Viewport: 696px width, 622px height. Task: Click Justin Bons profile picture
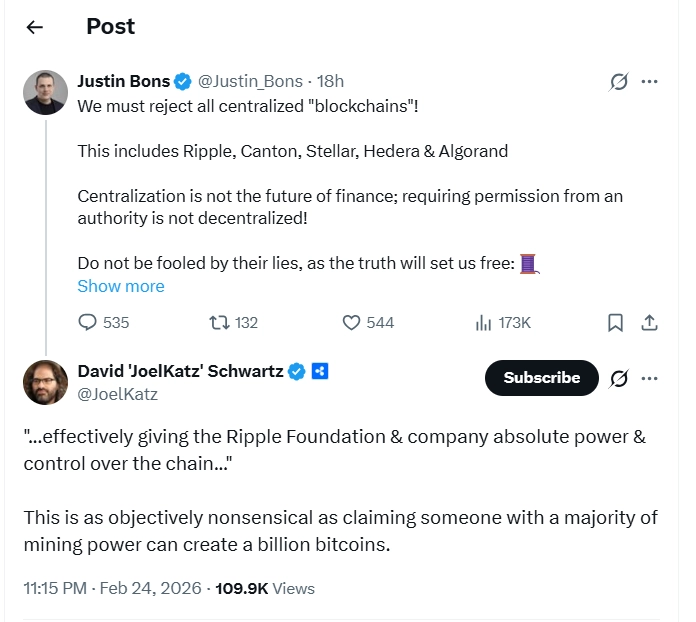[45, 92]
